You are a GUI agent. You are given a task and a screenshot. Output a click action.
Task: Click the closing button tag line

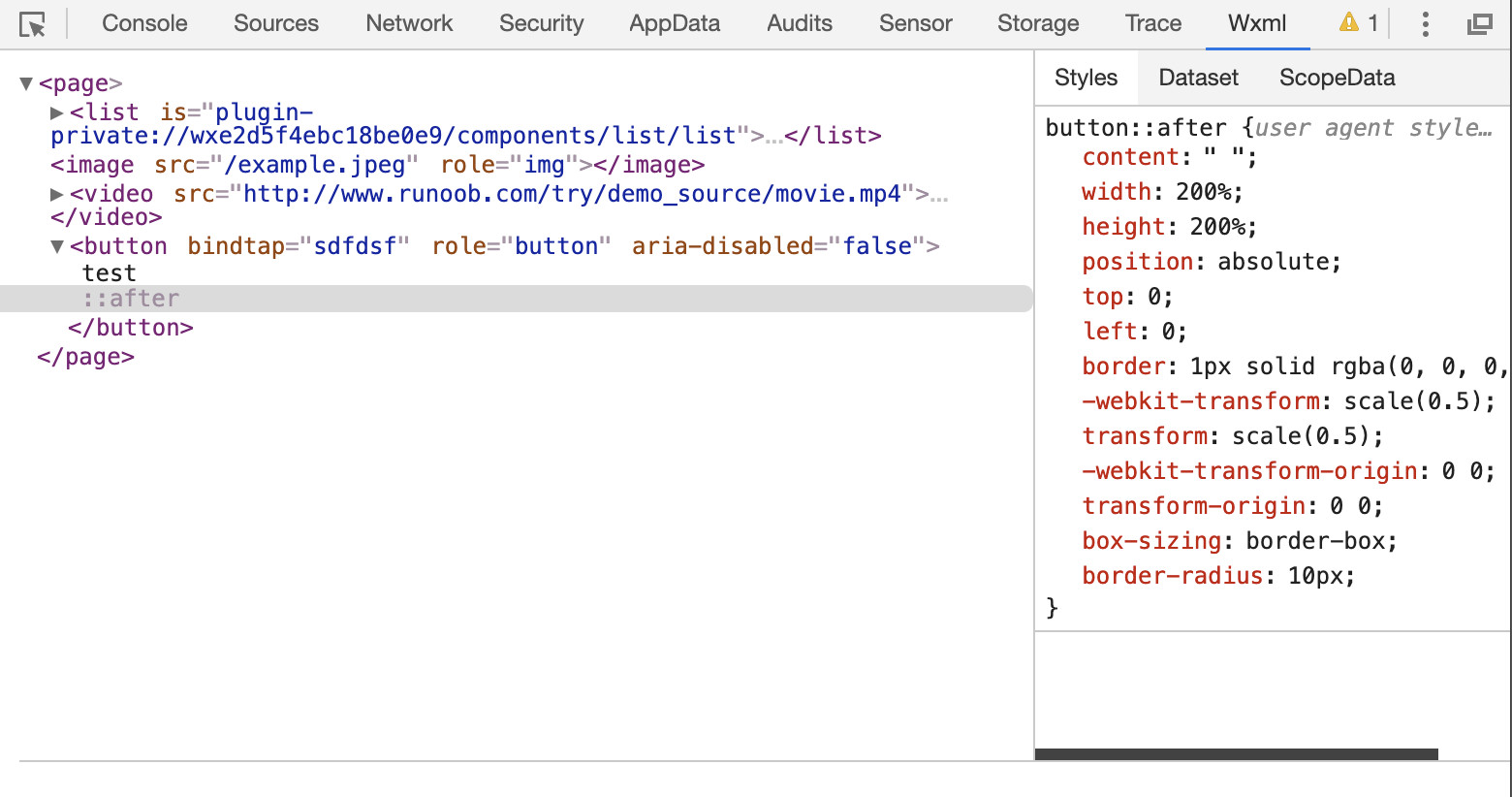coord(131,328)
